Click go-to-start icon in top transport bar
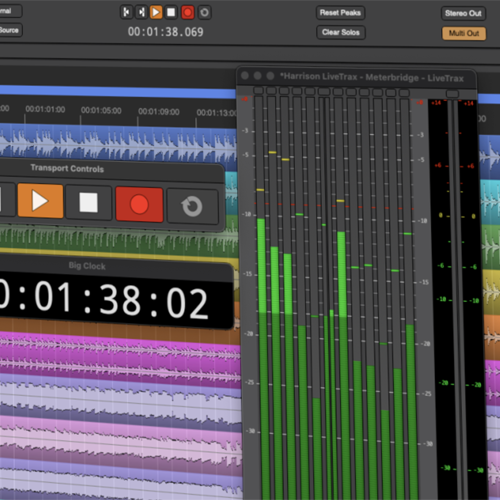The width and height of the screenshot is (500, 500). click(x=126, y=12)
